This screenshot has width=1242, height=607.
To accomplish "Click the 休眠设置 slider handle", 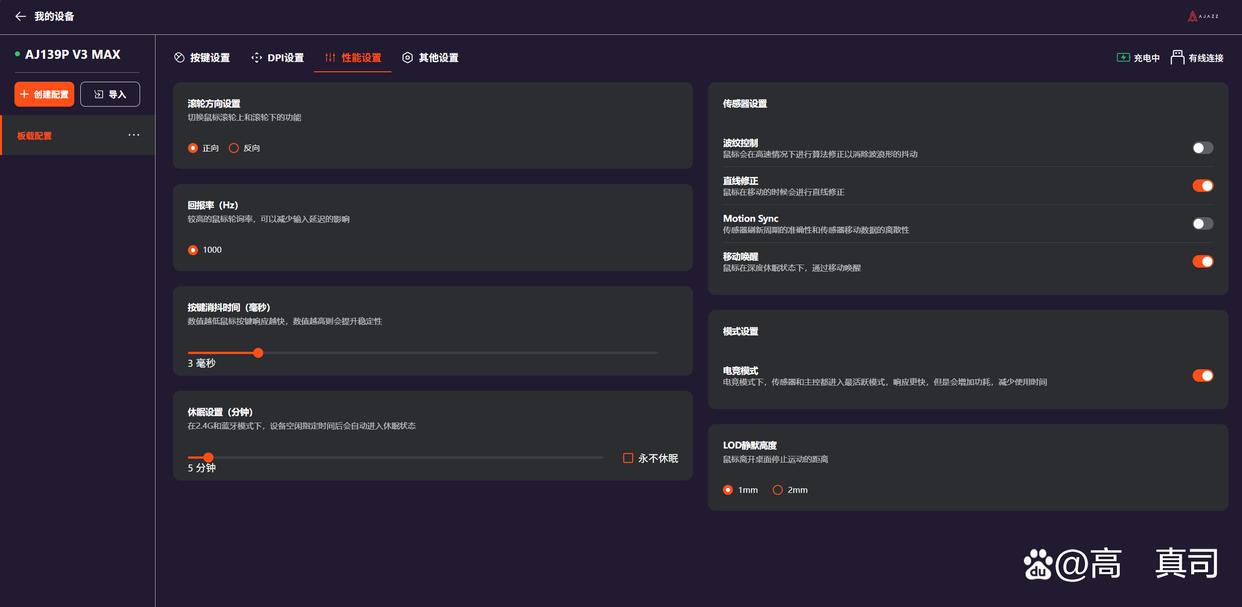I will [x=208, y=458].
